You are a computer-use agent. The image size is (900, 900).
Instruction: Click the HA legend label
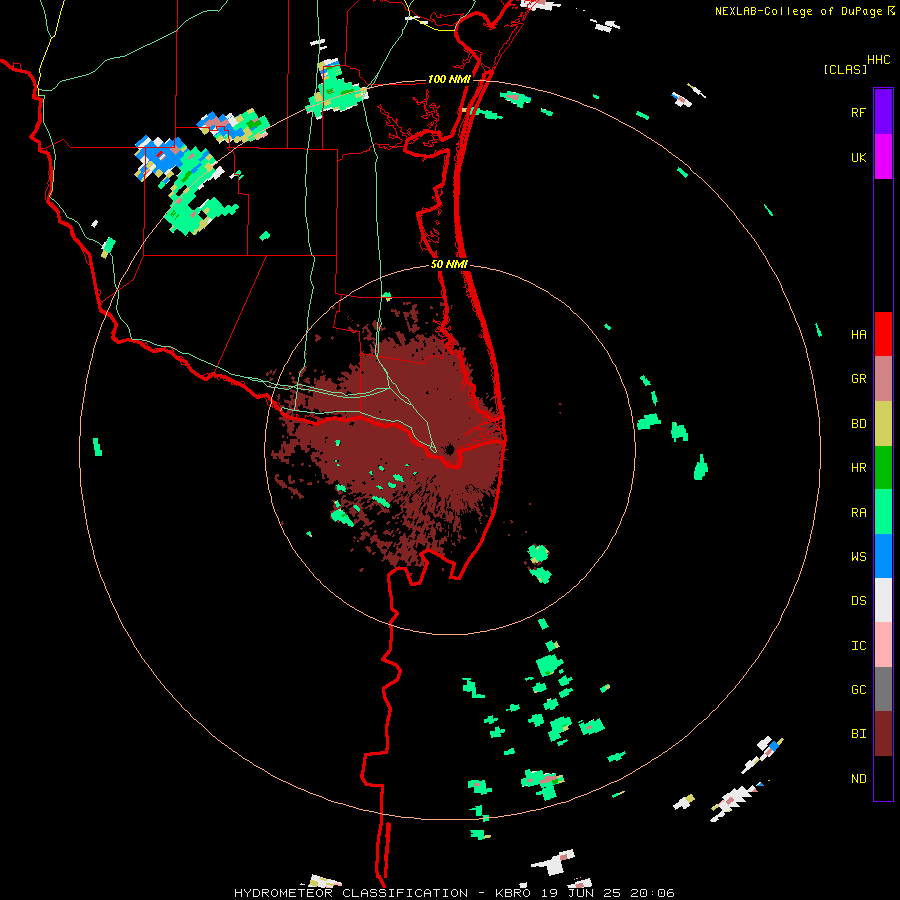(x=858, y=335)
